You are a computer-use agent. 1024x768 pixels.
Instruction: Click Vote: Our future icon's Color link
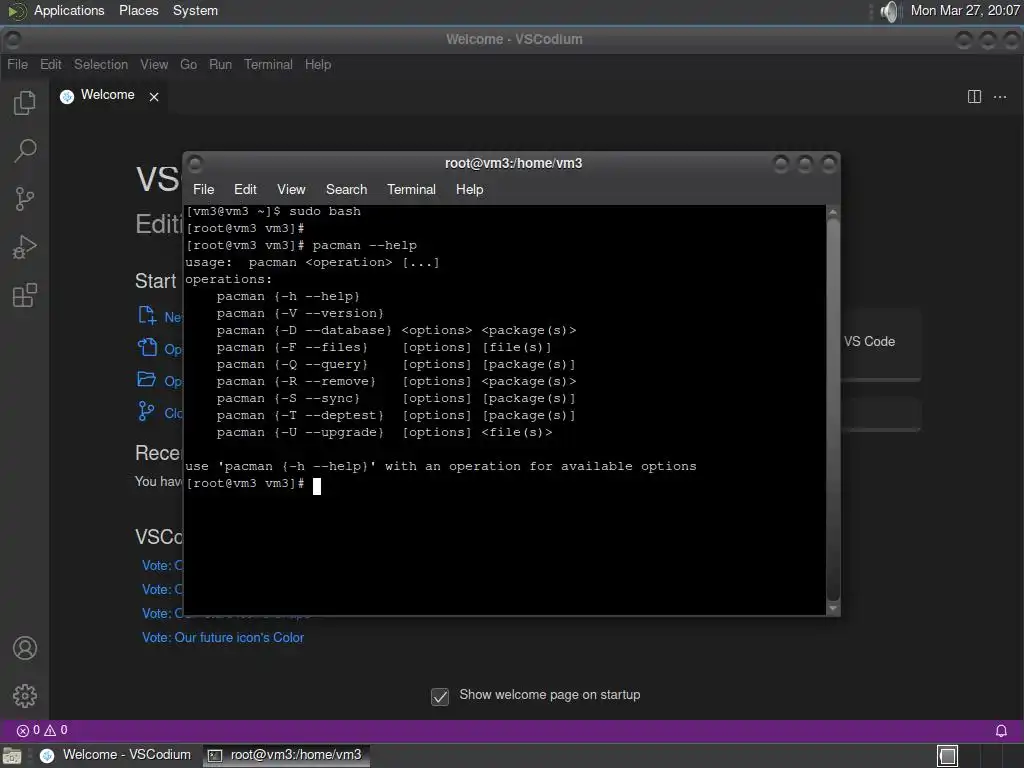point(223,637)
